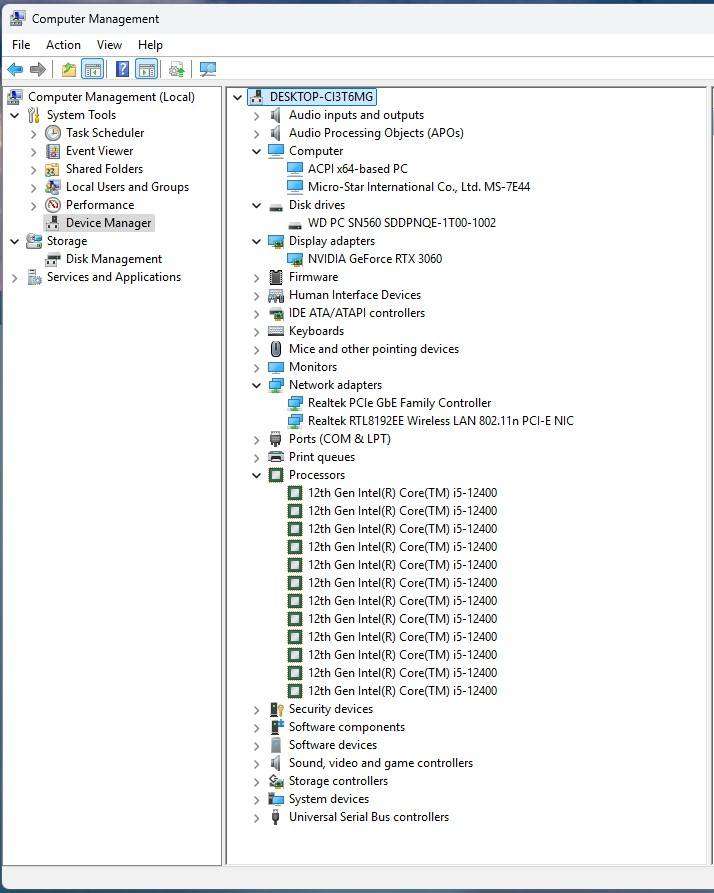Collapse the DESKTOP-CI3T6MG root node
Image resolution: width=714 pixels, height=893 pixels.
(x=237, y=97)
